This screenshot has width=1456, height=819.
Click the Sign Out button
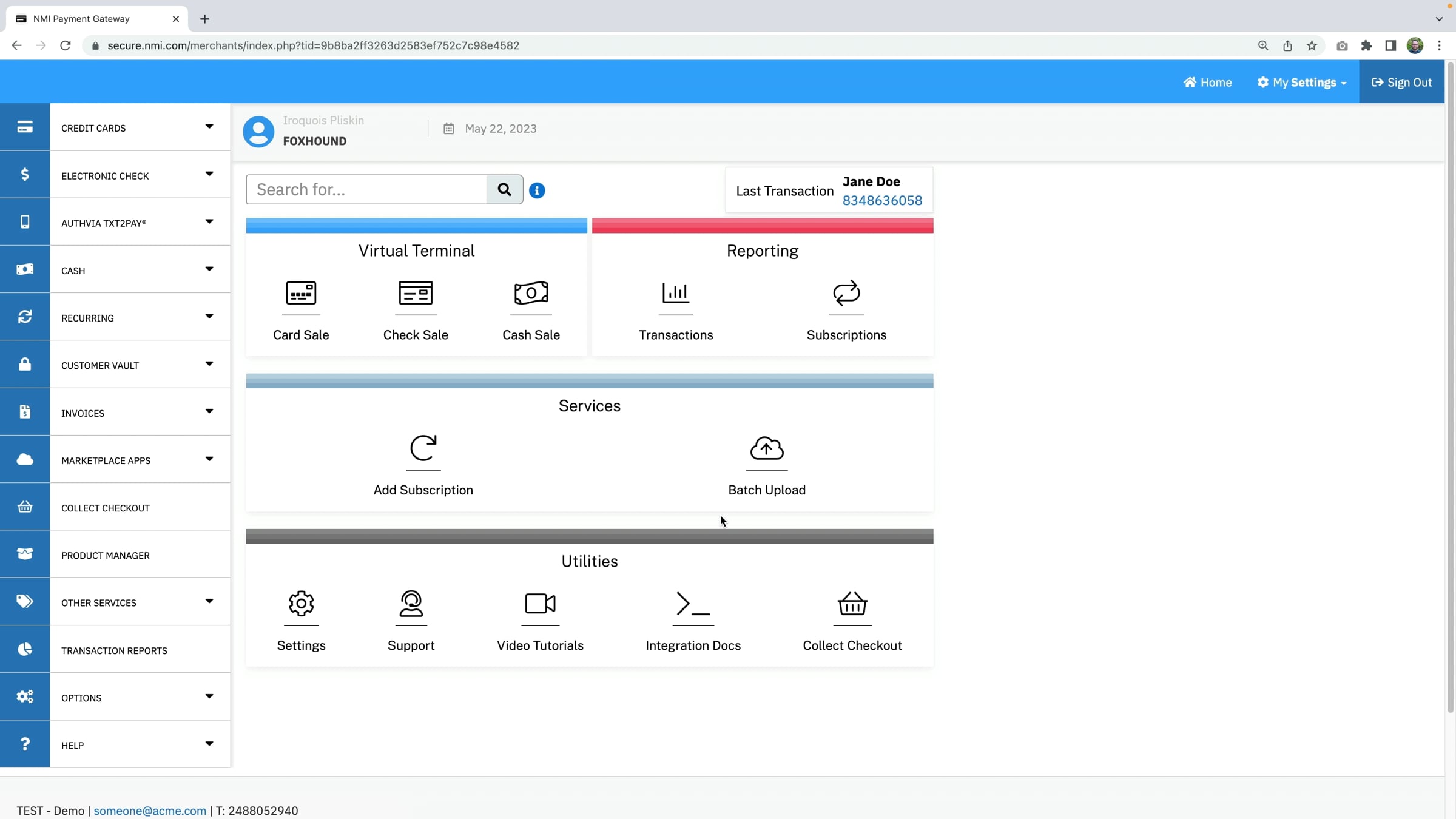click(1401, 83)
